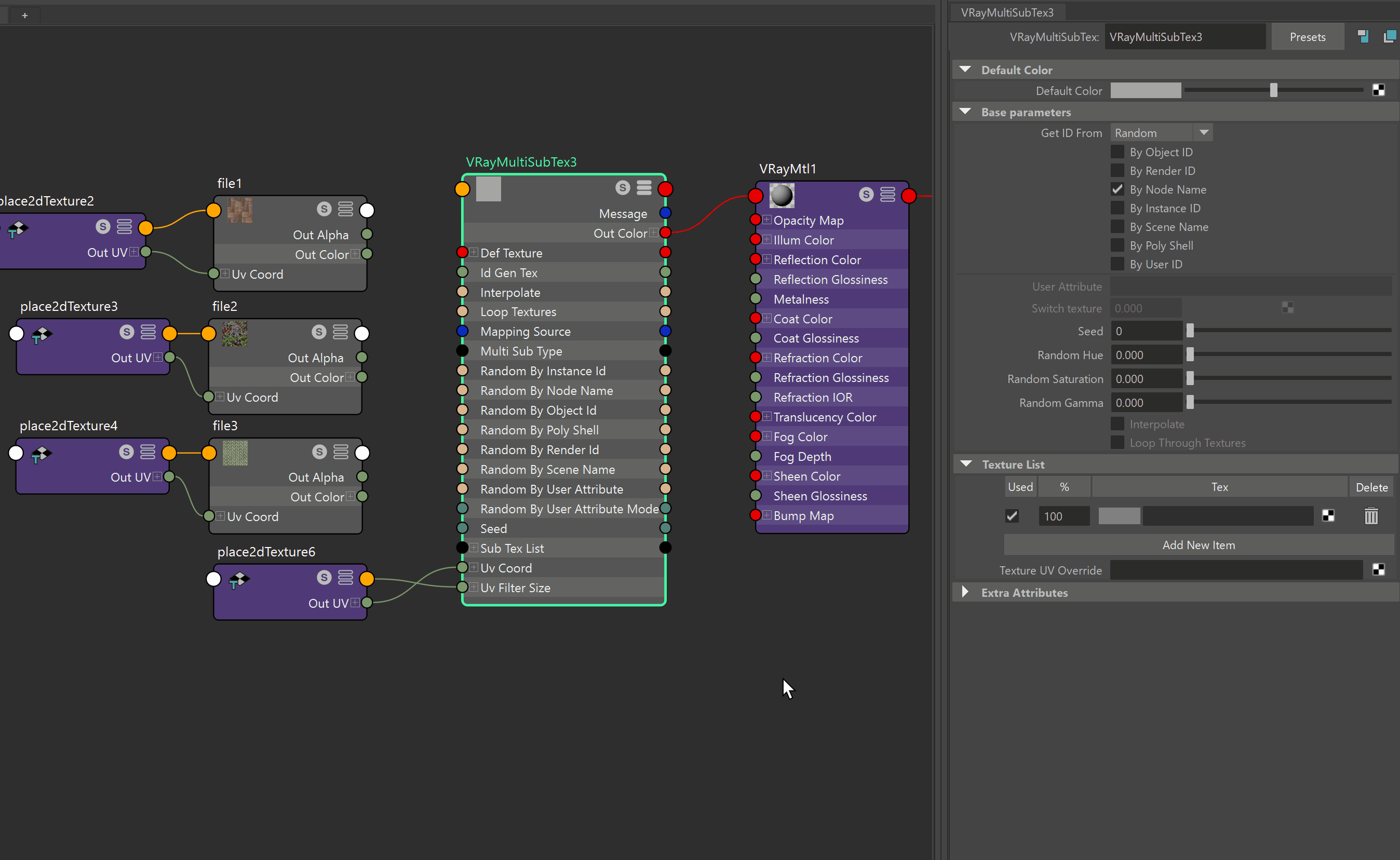The height and width of the screenshot is (860, 1400).
Task: Click the file1 texture thumbnail
Action: 239,210
